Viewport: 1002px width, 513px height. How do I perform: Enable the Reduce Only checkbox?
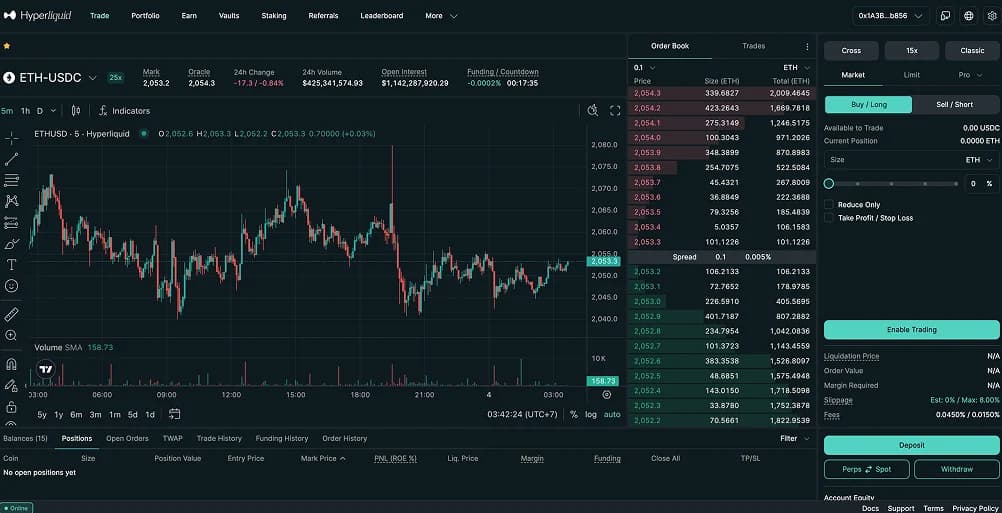pos(828,205)
